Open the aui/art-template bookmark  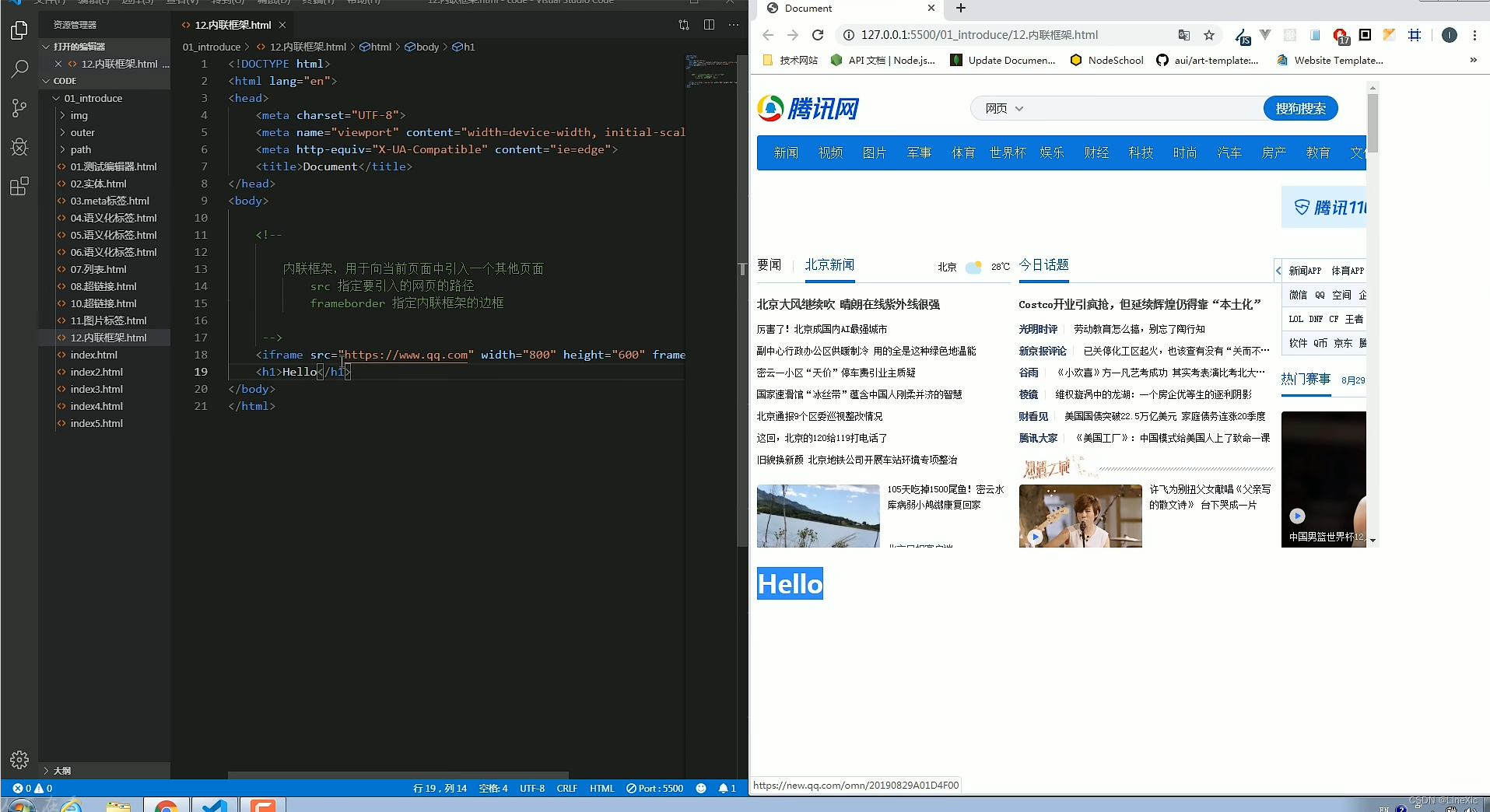click(x=1208, y=60)
